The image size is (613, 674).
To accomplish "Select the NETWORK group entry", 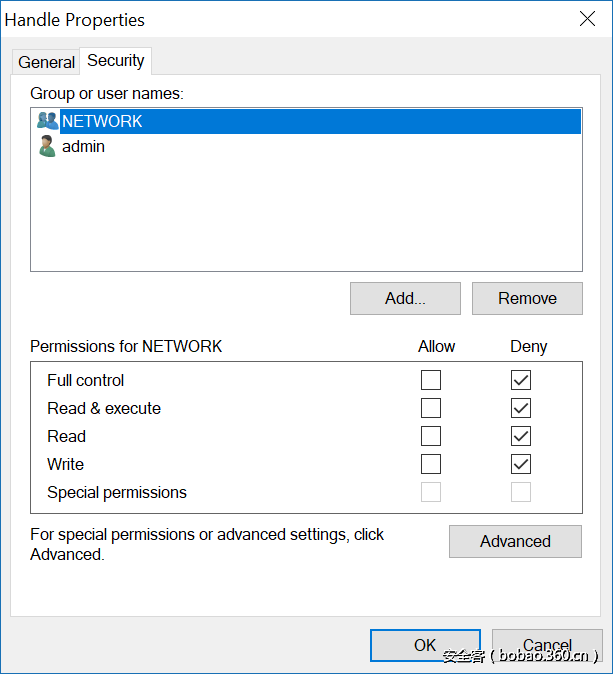I will (103, 121).
